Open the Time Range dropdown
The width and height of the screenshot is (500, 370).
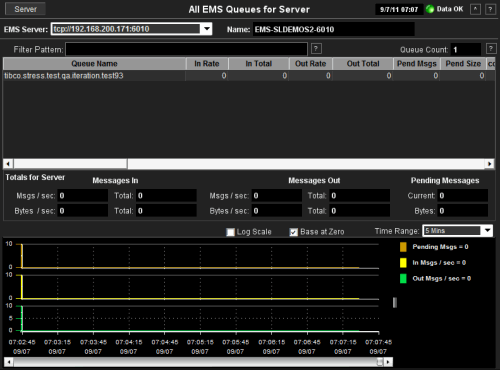(x=458, y=231)
